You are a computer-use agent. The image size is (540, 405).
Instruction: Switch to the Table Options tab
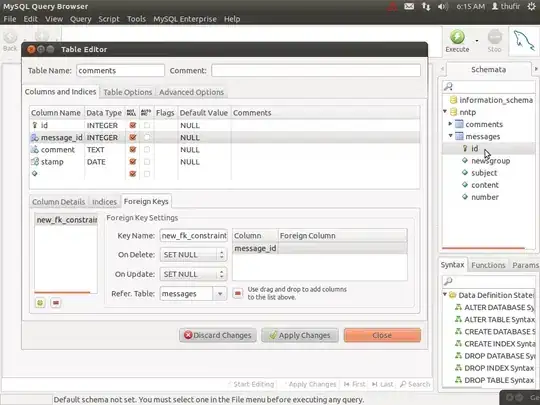[127, 92]
